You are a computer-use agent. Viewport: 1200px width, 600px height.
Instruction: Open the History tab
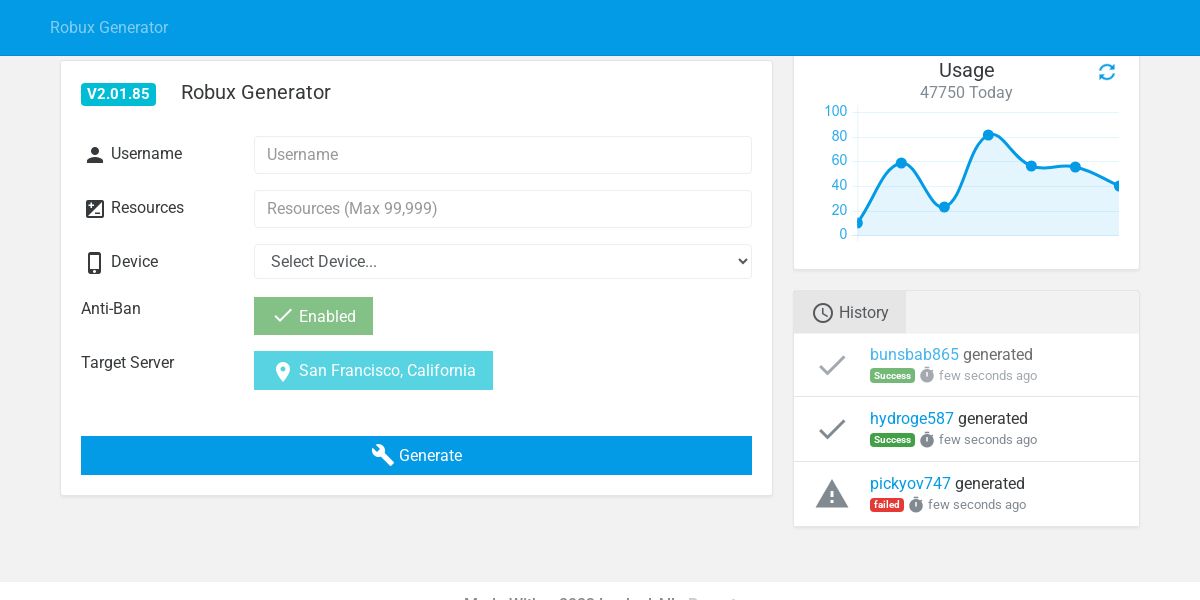(850, 312)
